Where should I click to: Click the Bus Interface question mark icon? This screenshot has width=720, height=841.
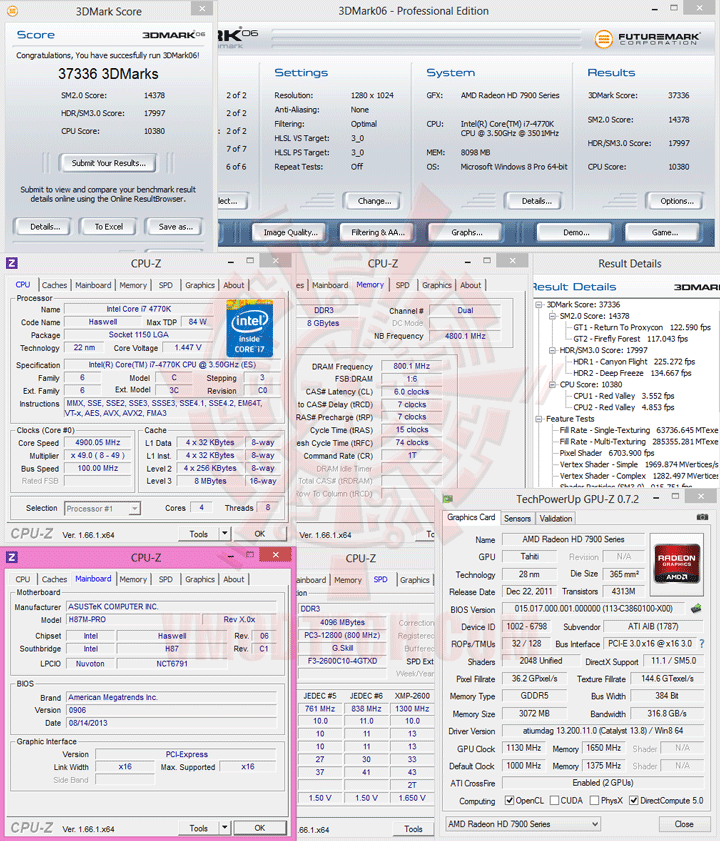tap(702, 643)
